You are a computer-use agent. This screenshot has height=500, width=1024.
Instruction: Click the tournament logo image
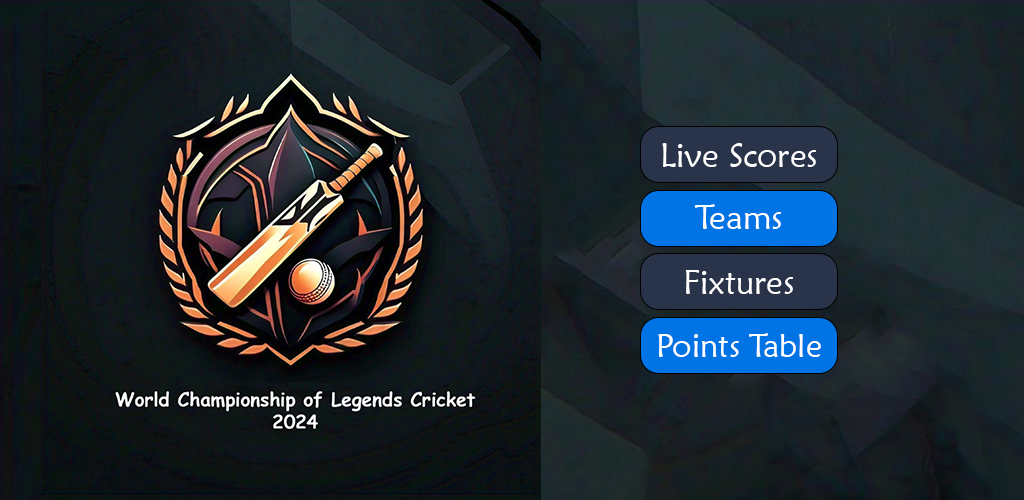pos(291,220)
